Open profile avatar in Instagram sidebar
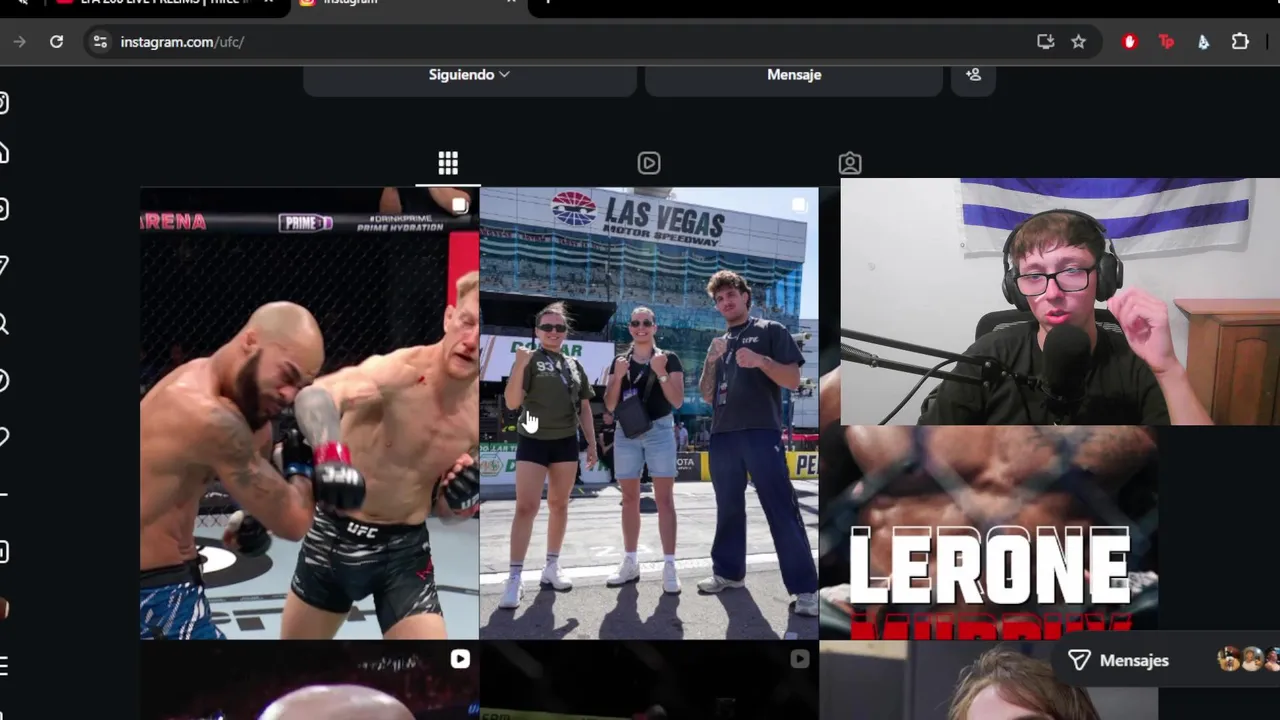 click(4, 608)
